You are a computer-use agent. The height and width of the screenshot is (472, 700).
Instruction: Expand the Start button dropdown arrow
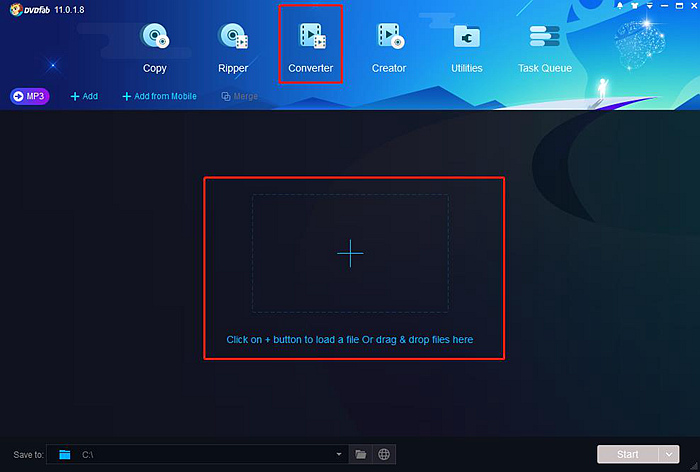tap(669, 454)
